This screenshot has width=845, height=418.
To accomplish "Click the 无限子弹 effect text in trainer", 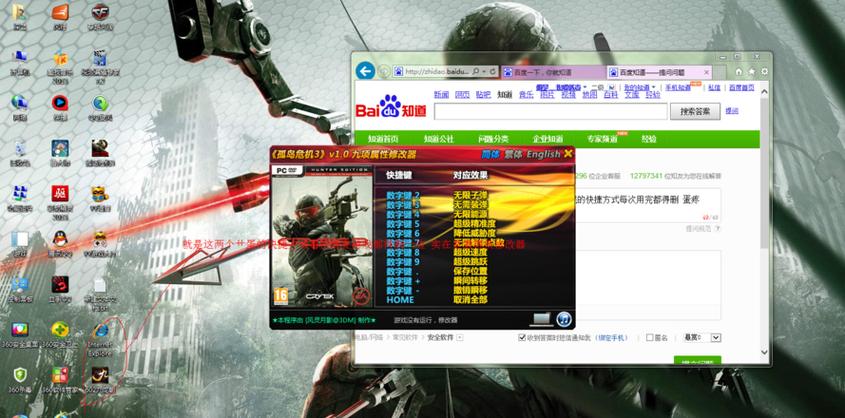I will 470,194.
